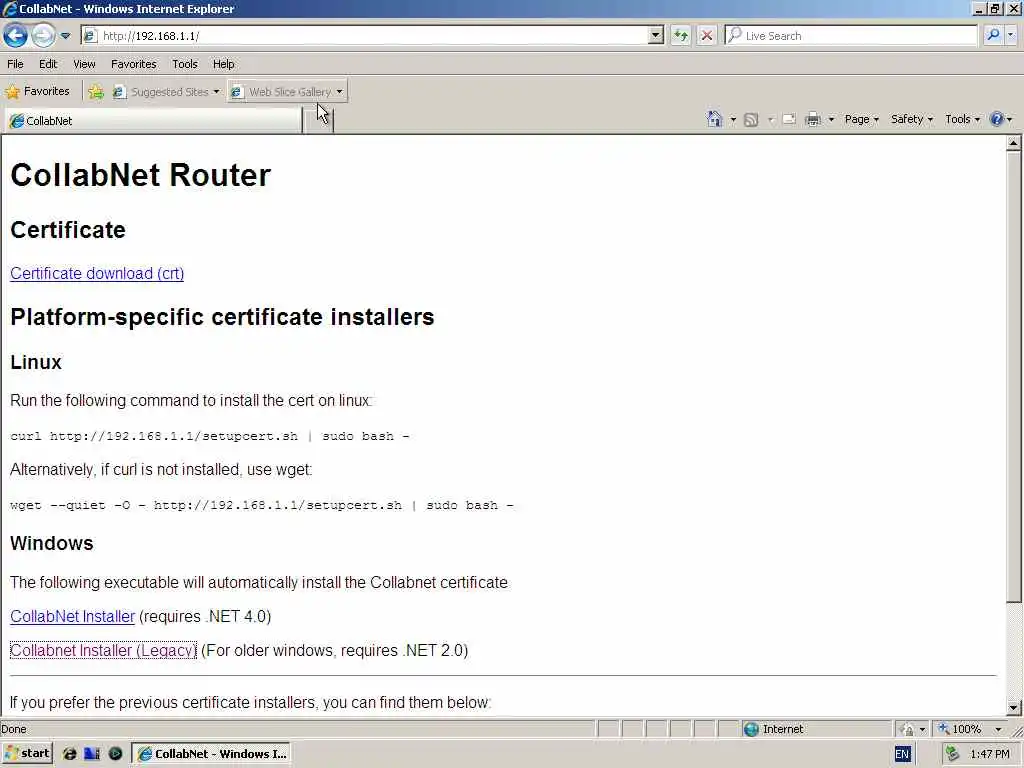This screenshot has width=1024, height=768.
Task: Open the Favorites menu
Action: pos(133,64)
